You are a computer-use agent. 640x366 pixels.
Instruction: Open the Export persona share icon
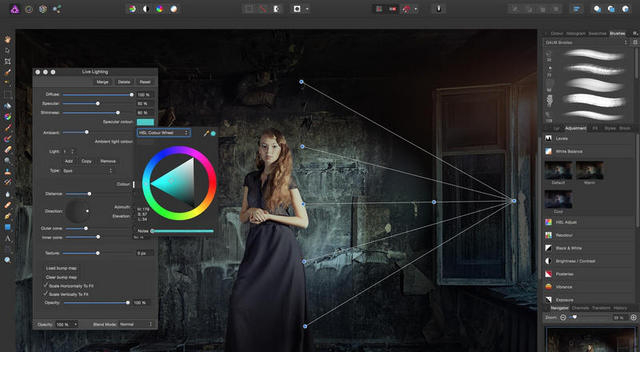click(x=57, y=9)
